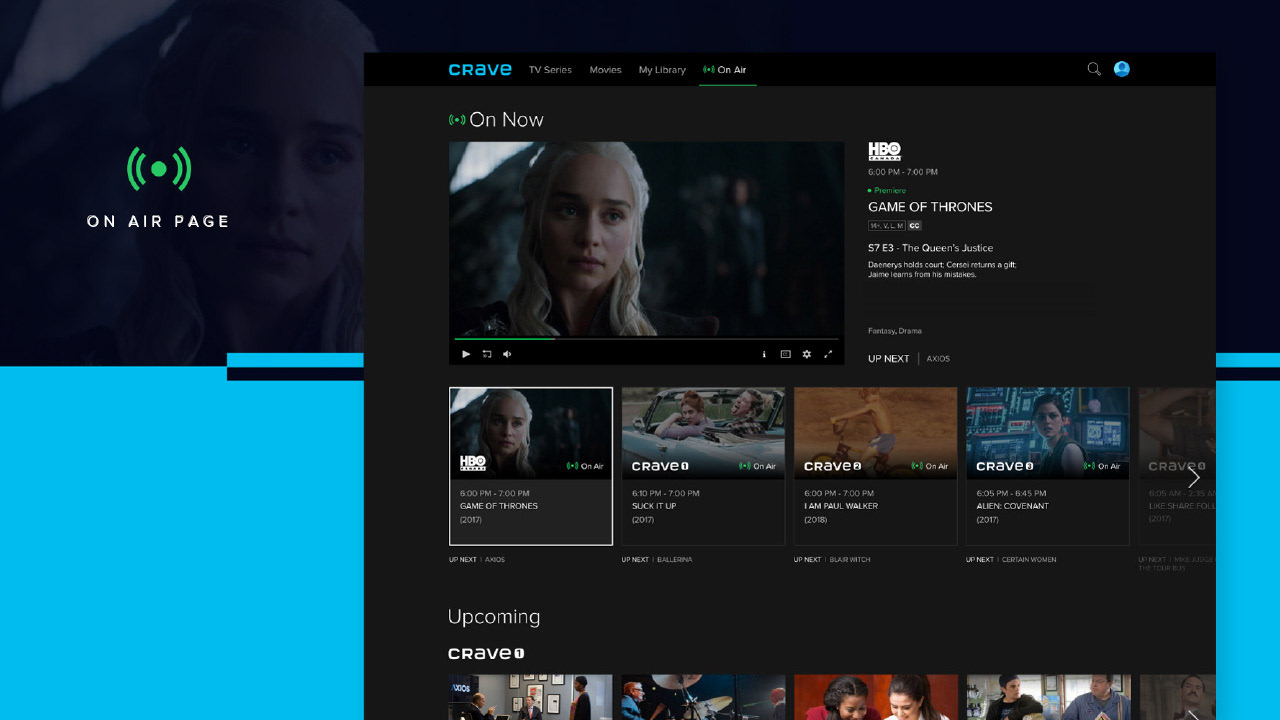Select the Suck It Up channel card
The image size is (1280, 720).
(x=703, y=466)
